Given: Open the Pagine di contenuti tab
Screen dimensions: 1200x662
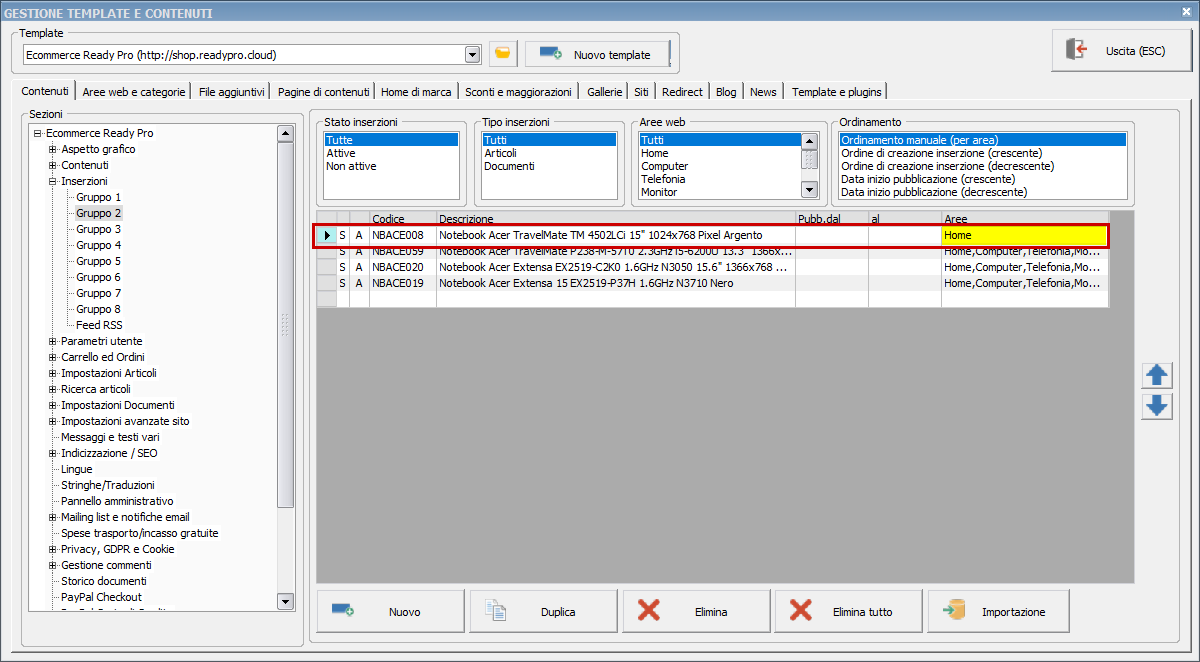Looking at the screenshot, I should point(324,91).
